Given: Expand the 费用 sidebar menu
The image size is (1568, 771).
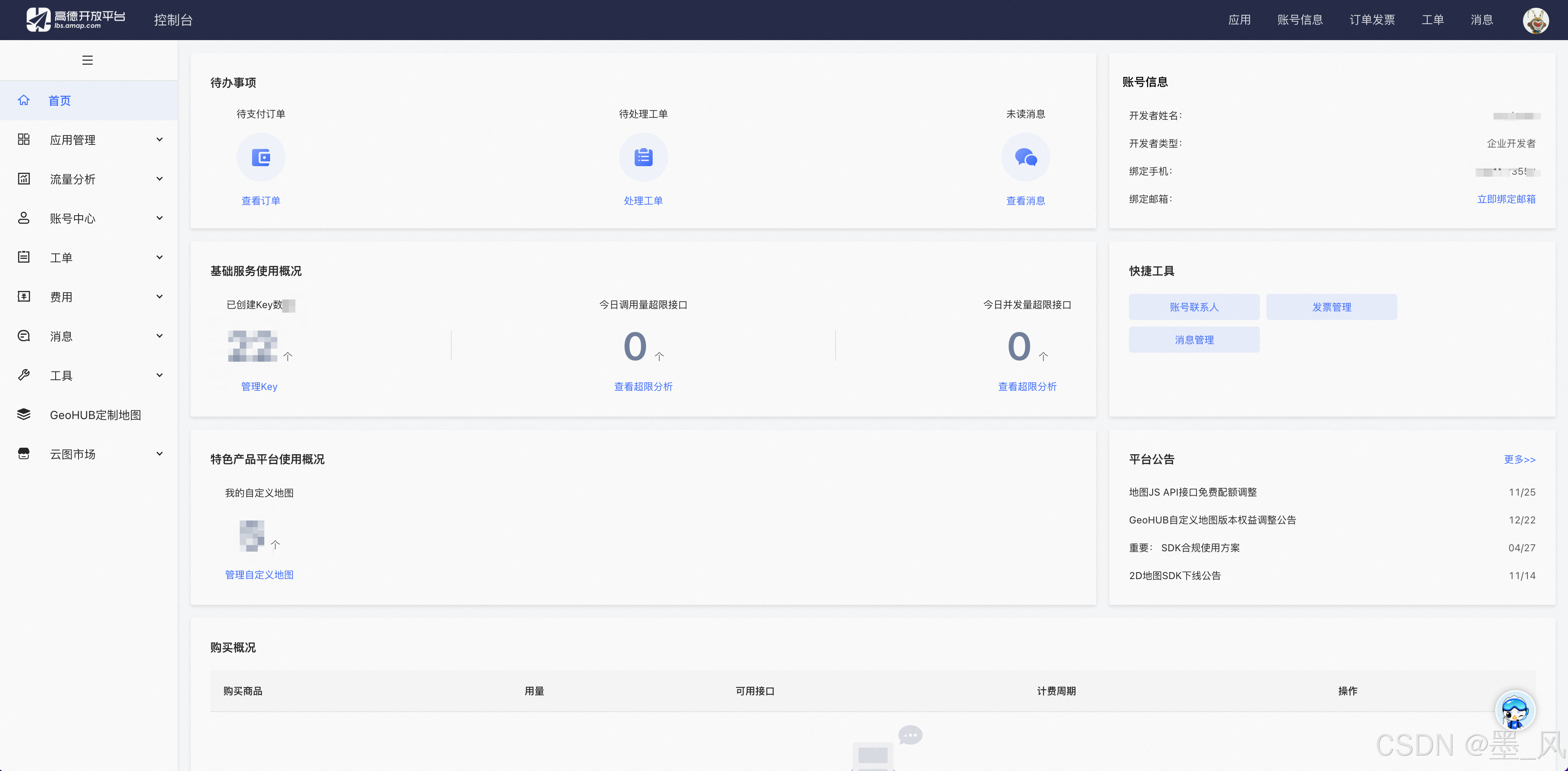Looking at the screenshot, I should point(61,297).
